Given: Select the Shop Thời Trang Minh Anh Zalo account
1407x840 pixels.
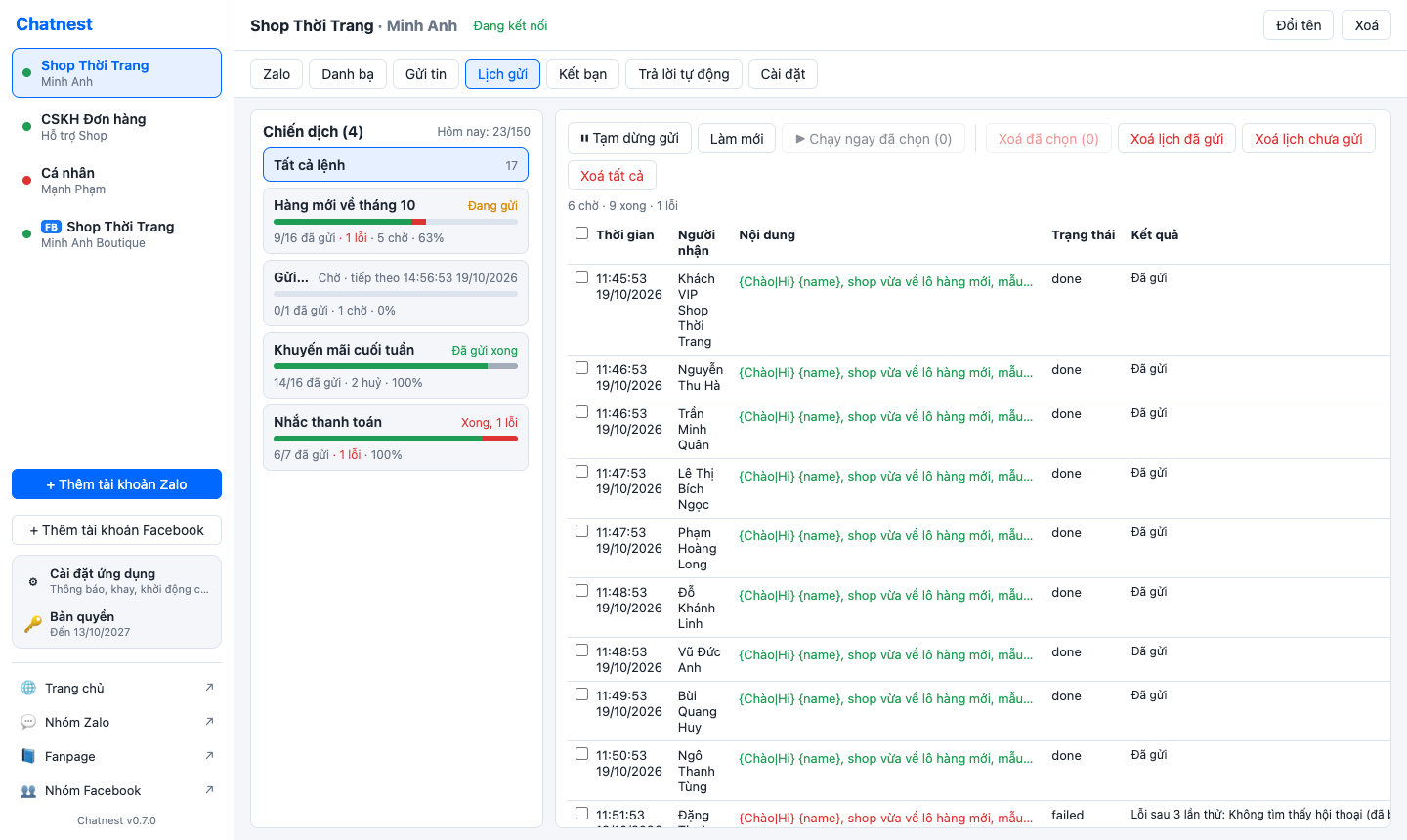Looking at the screenshot, I should pyautogui.click(x=116, y=73).
